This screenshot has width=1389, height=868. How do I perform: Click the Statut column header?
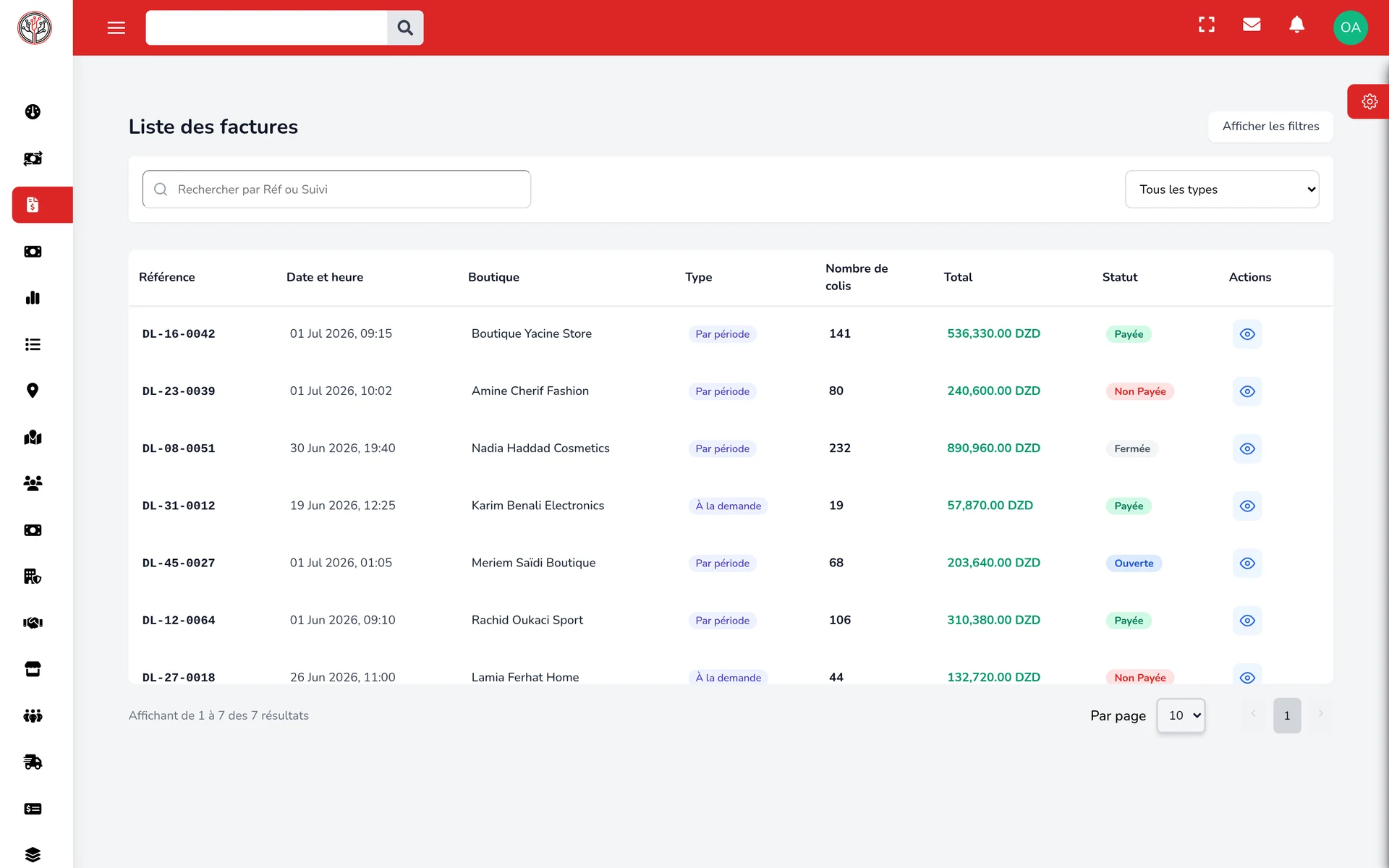pyautogui.click(x=1120, y=277)
